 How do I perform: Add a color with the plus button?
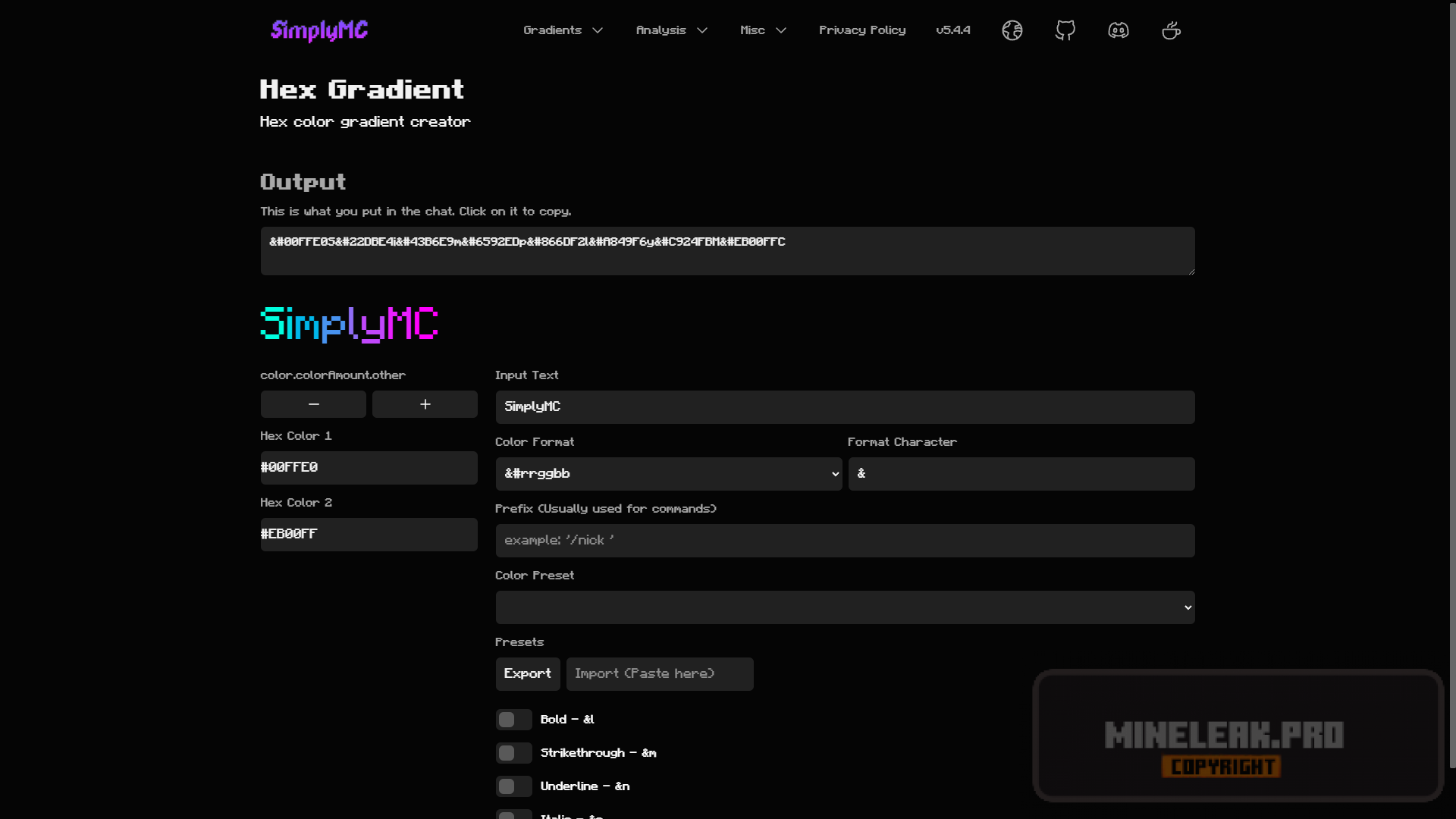pyautogui.click(x=425, y=404)
